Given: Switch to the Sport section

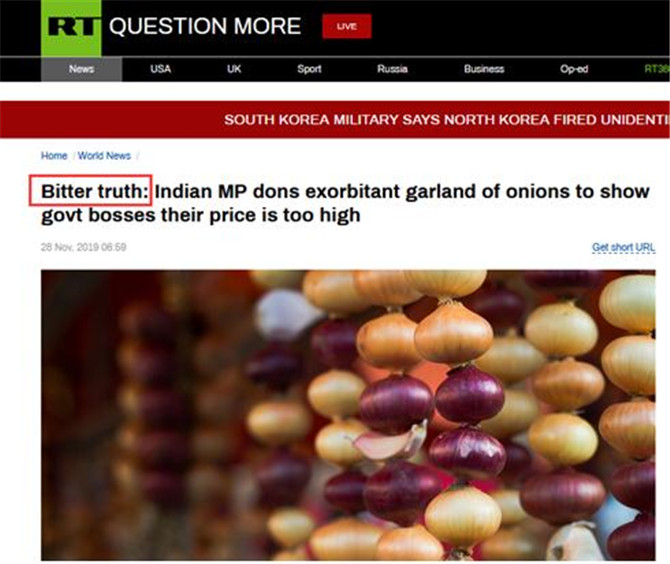Looking at the screenshot, I should point(309,69).
